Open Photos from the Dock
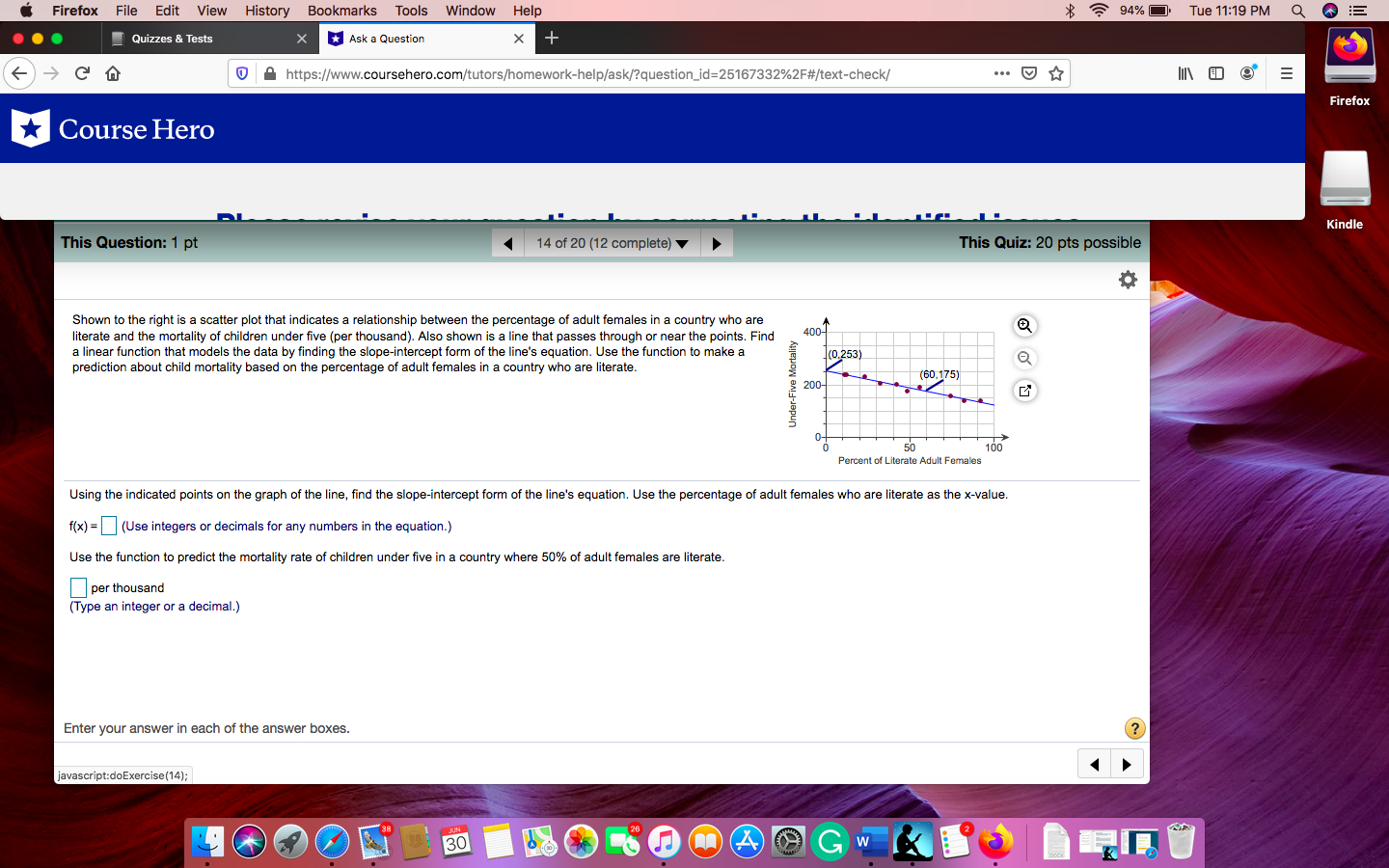The height and width of the screenshot is (868, 1389). 581,842
